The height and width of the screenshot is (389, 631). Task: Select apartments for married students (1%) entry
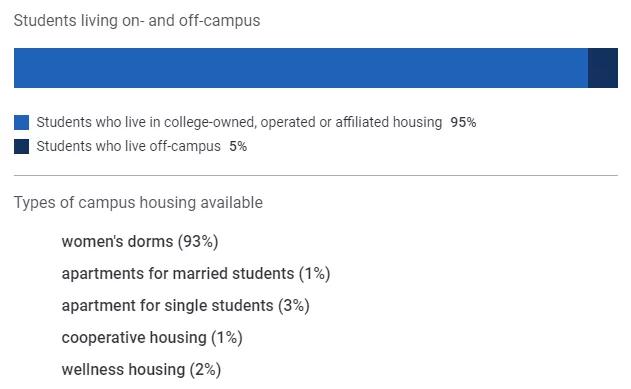[x=196, y=274]
